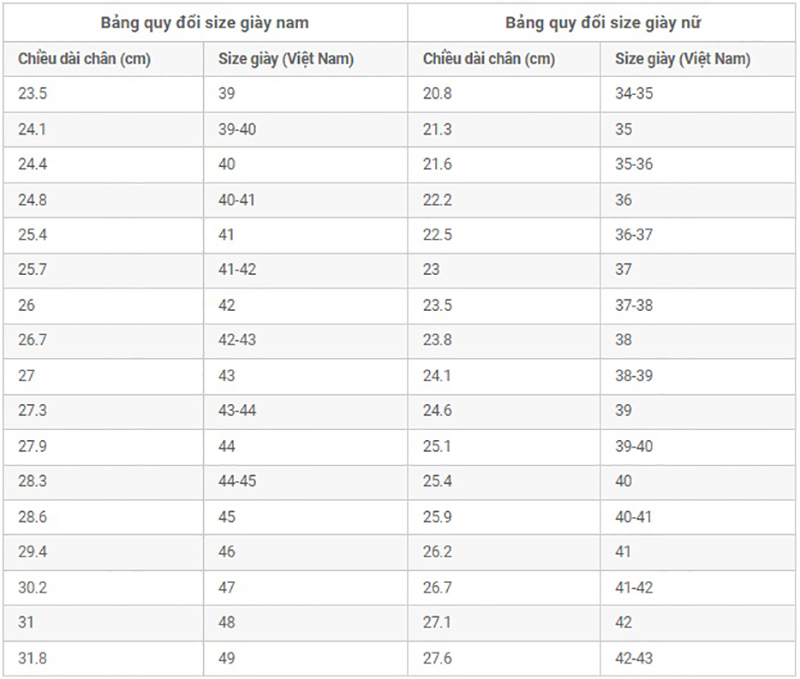Select the size 43-44 cell
Image resolution: width=800 pixels, height=679 pixels.
pos(237,411)
